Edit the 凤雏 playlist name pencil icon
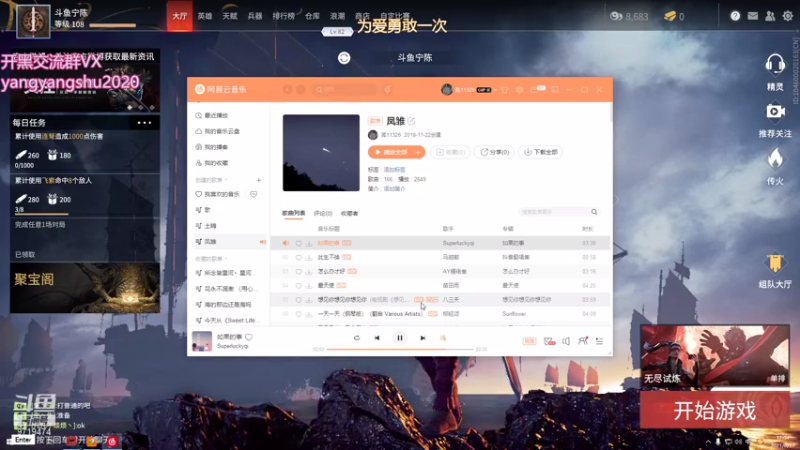Screen dimensions: 800x450 point(411,121)
